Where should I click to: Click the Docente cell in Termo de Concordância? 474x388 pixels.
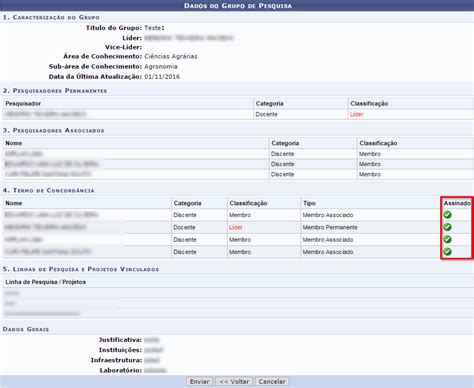coord(184,227)
